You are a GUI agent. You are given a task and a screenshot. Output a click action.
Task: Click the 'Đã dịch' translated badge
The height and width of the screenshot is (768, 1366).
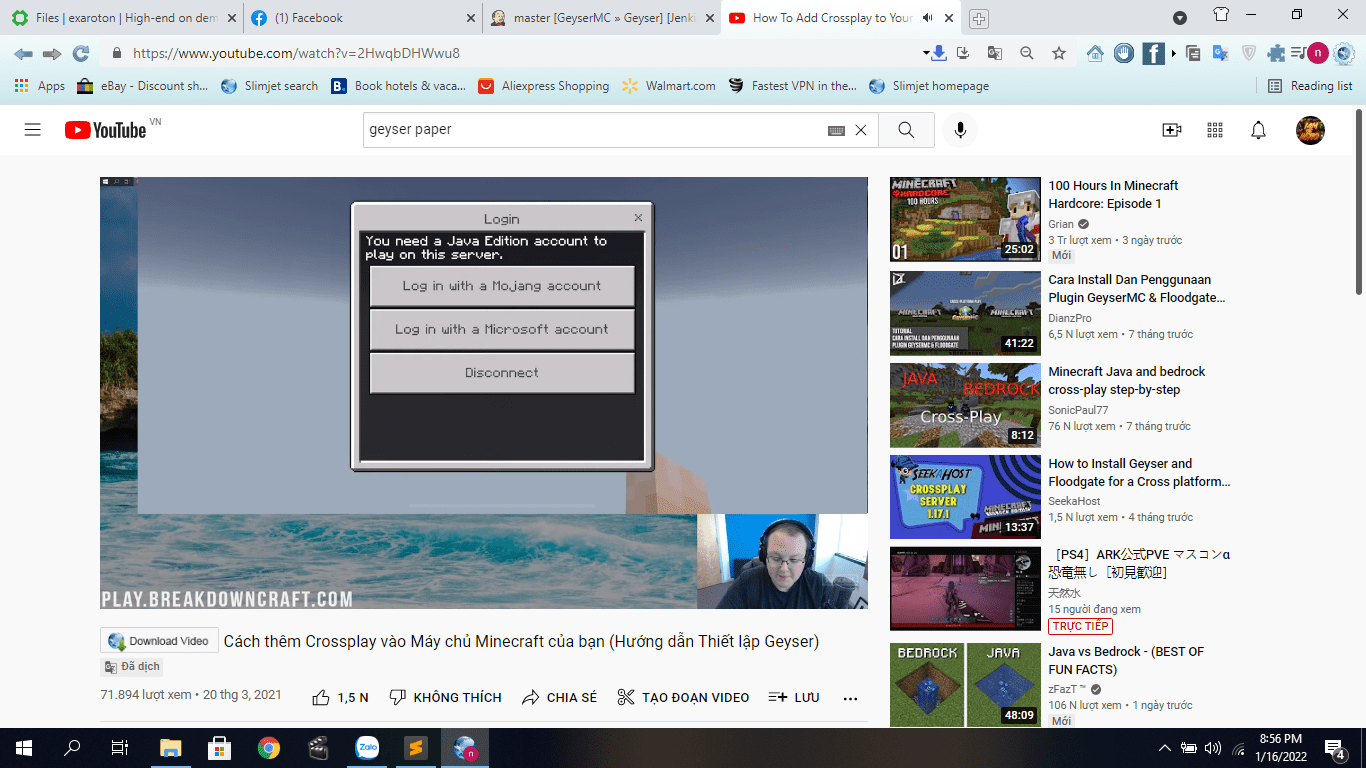131,666
